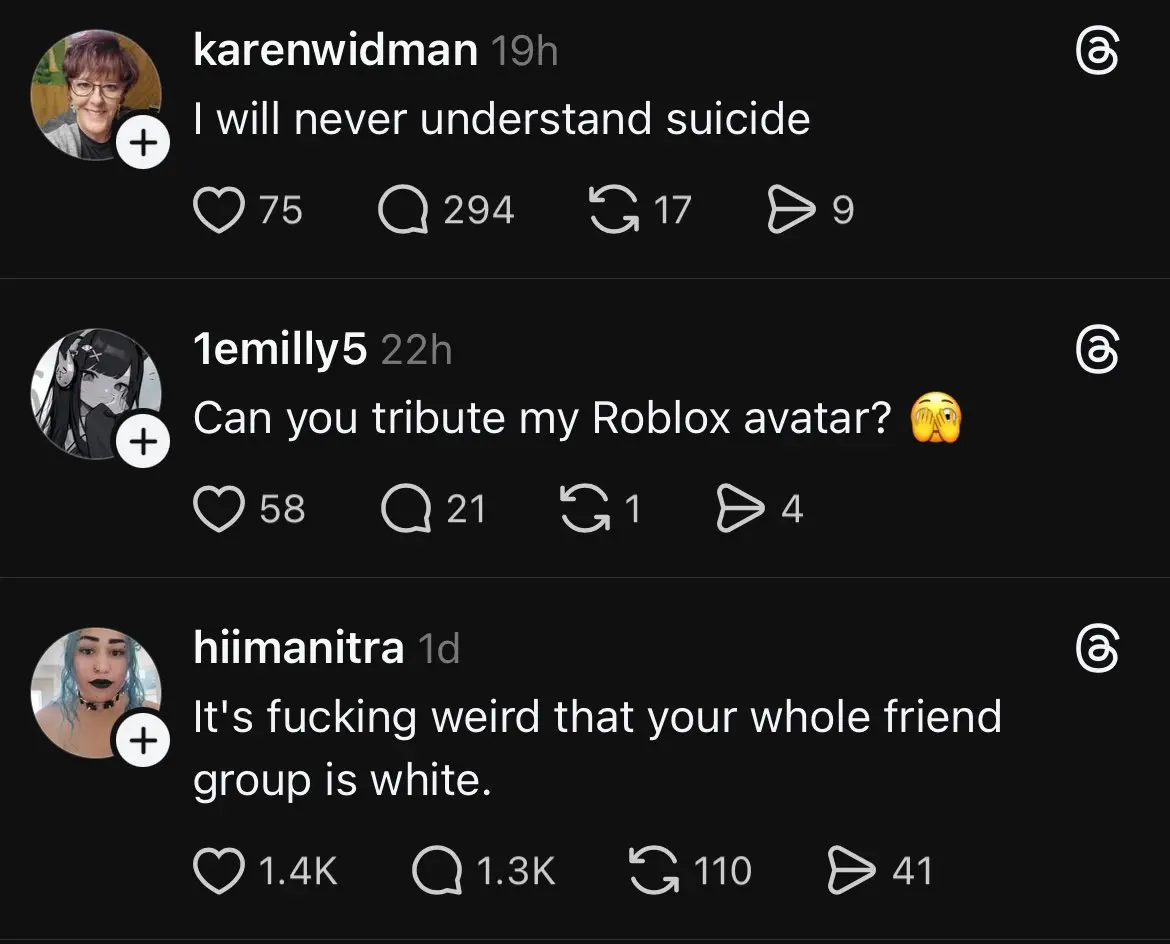The height and width of the screenshot is (944, 1170).
Task: Share hiimanitra's post via send icon
Action: (852, 869)
